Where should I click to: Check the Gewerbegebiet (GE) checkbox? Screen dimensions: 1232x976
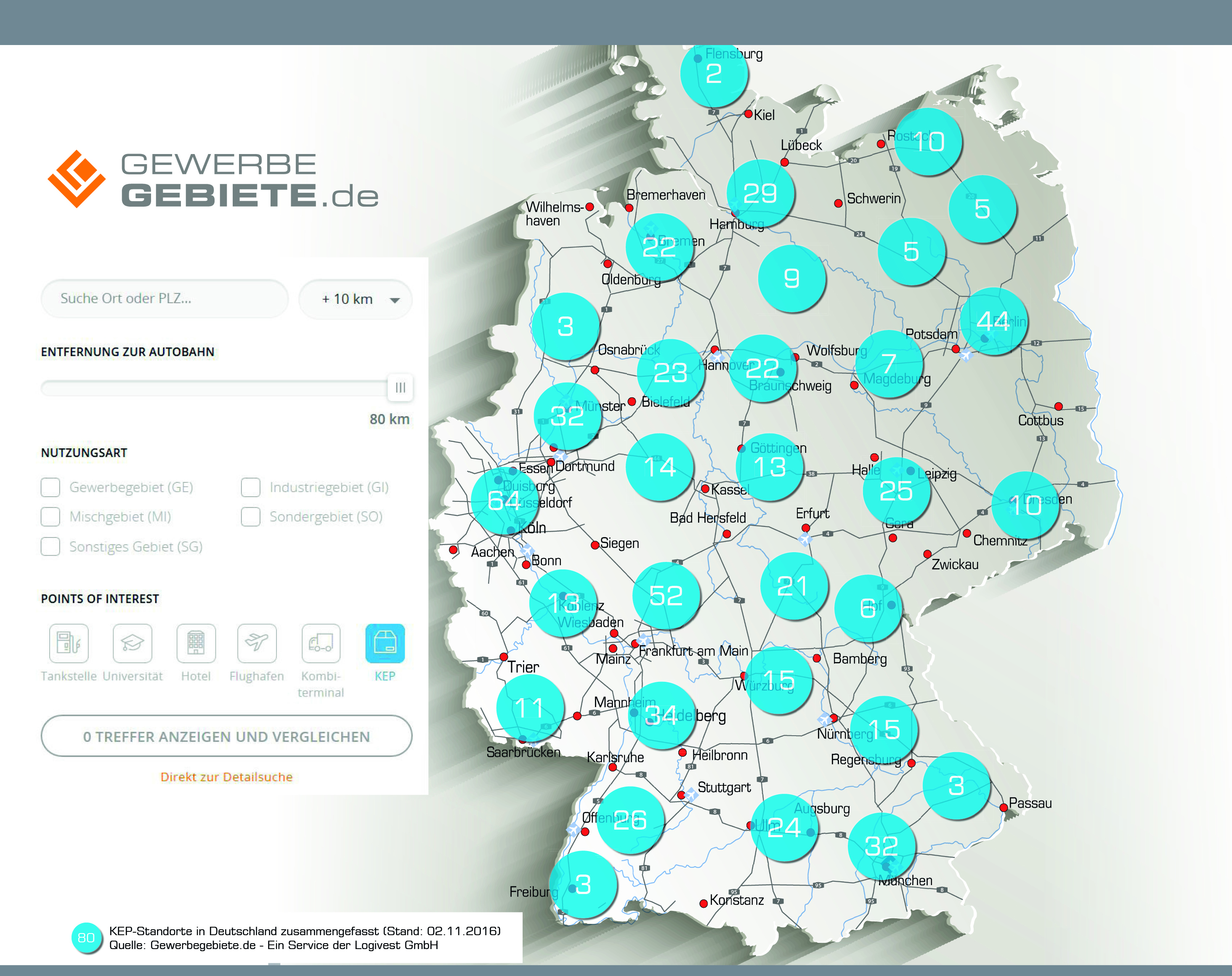click(x=50, y=487)
